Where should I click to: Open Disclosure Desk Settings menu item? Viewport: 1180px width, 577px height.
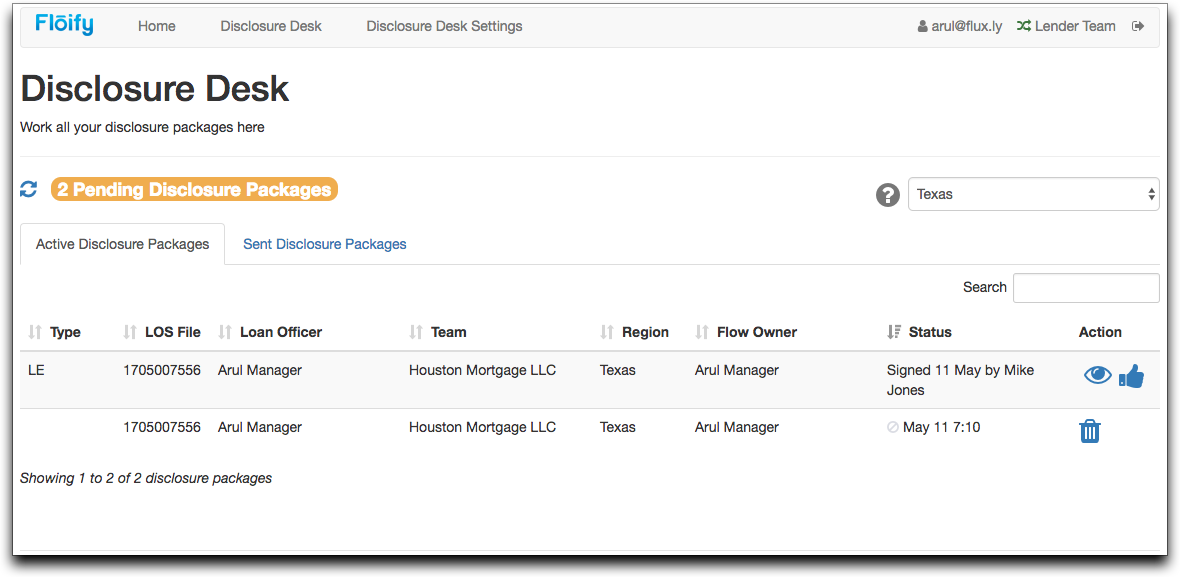click(444, 26)
